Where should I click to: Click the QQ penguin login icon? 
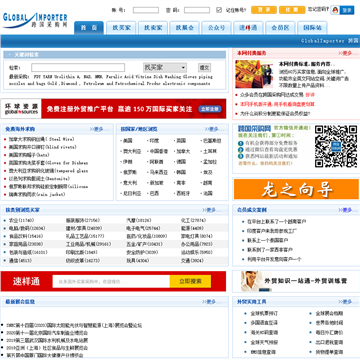point(335,10)
